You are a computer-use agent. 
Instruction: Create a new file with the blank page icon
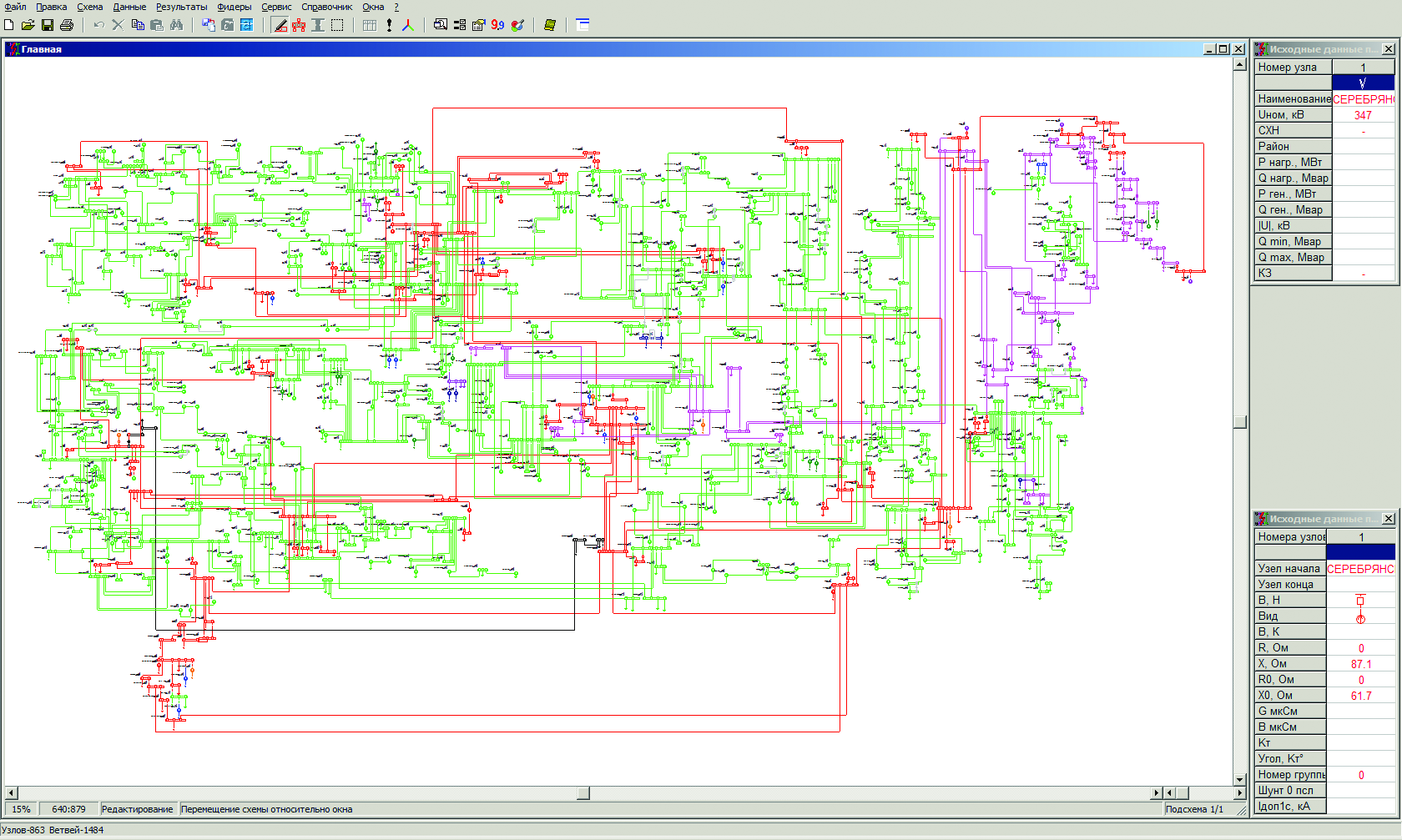click(9, 25)
